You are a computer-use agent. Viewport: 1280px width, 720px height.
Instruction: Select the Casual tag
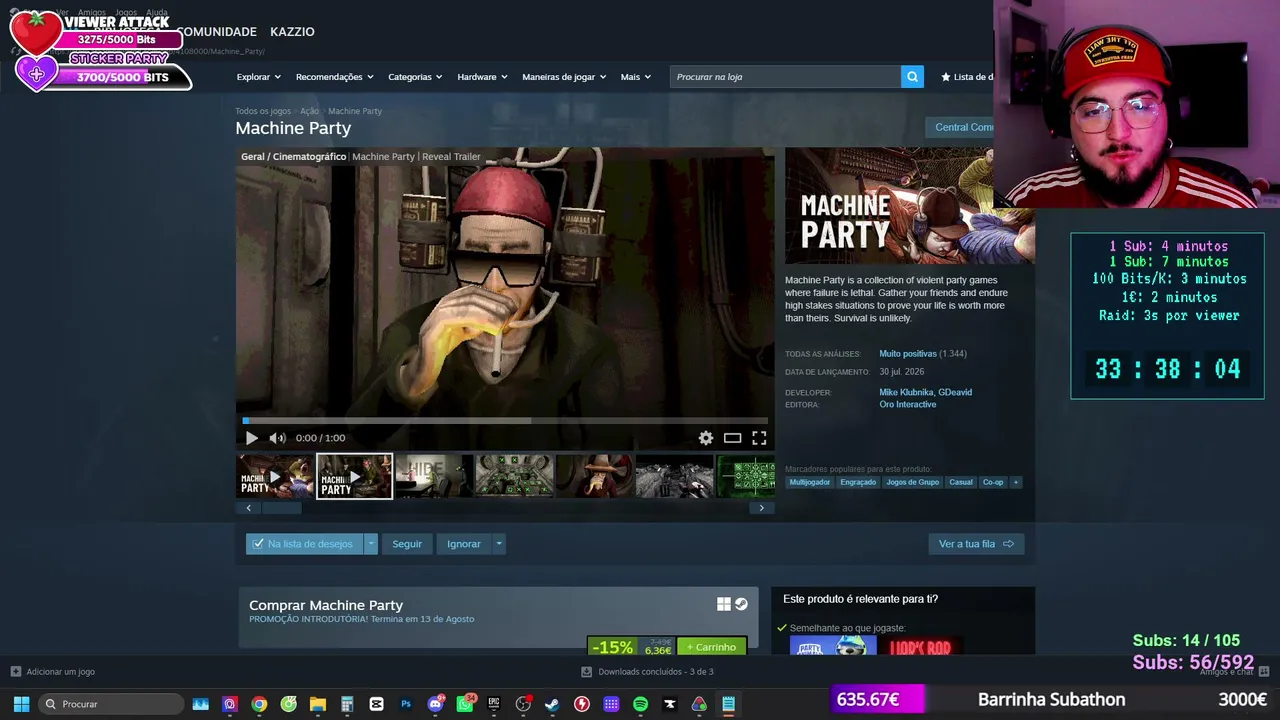tap(961, 482)
